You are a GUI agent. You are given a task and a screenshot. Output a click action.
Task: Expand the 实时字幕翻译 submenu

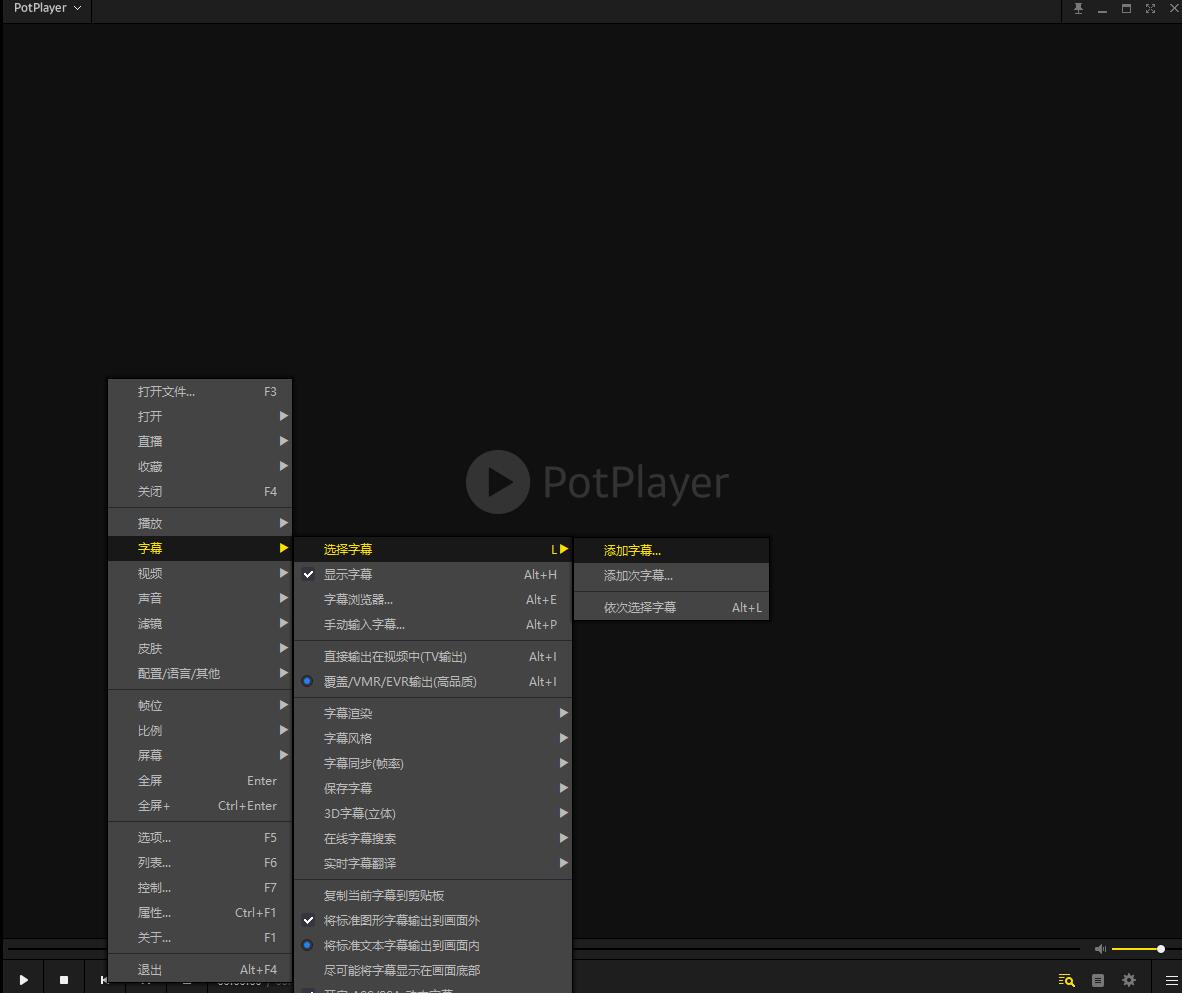point(433,863)
